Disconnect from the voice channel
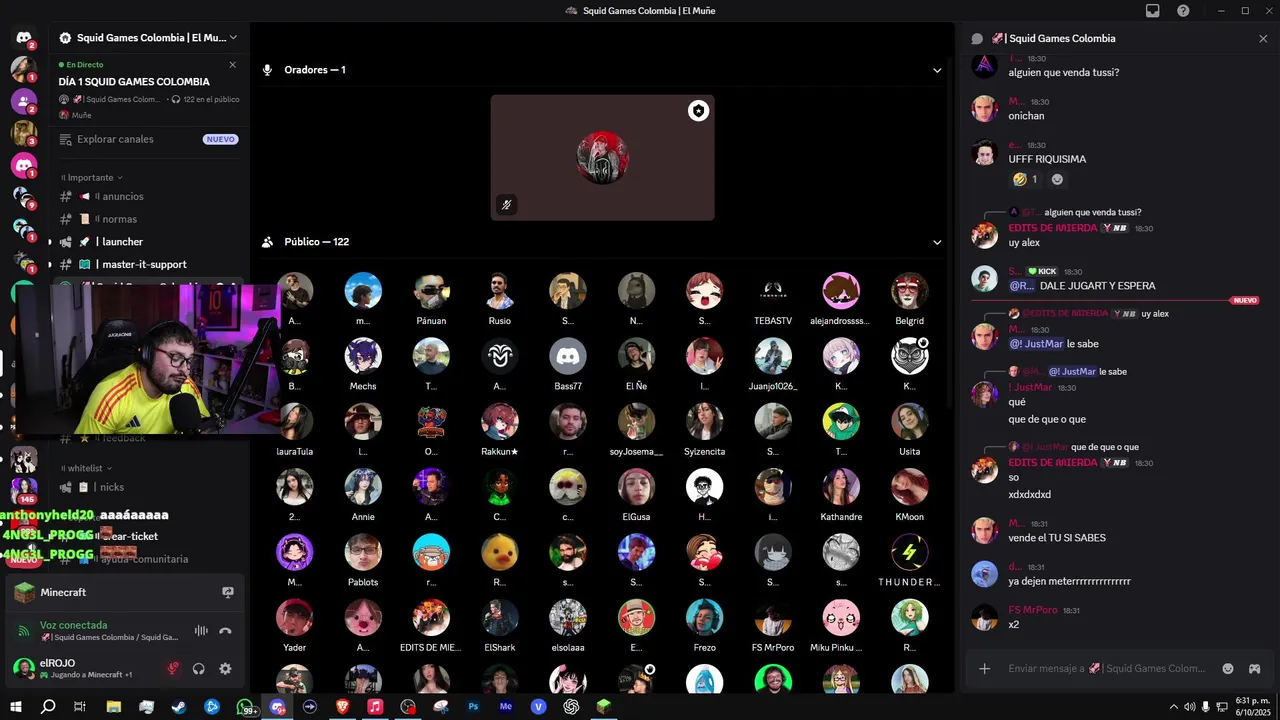The image size is (1280, 720). point(226,631)
